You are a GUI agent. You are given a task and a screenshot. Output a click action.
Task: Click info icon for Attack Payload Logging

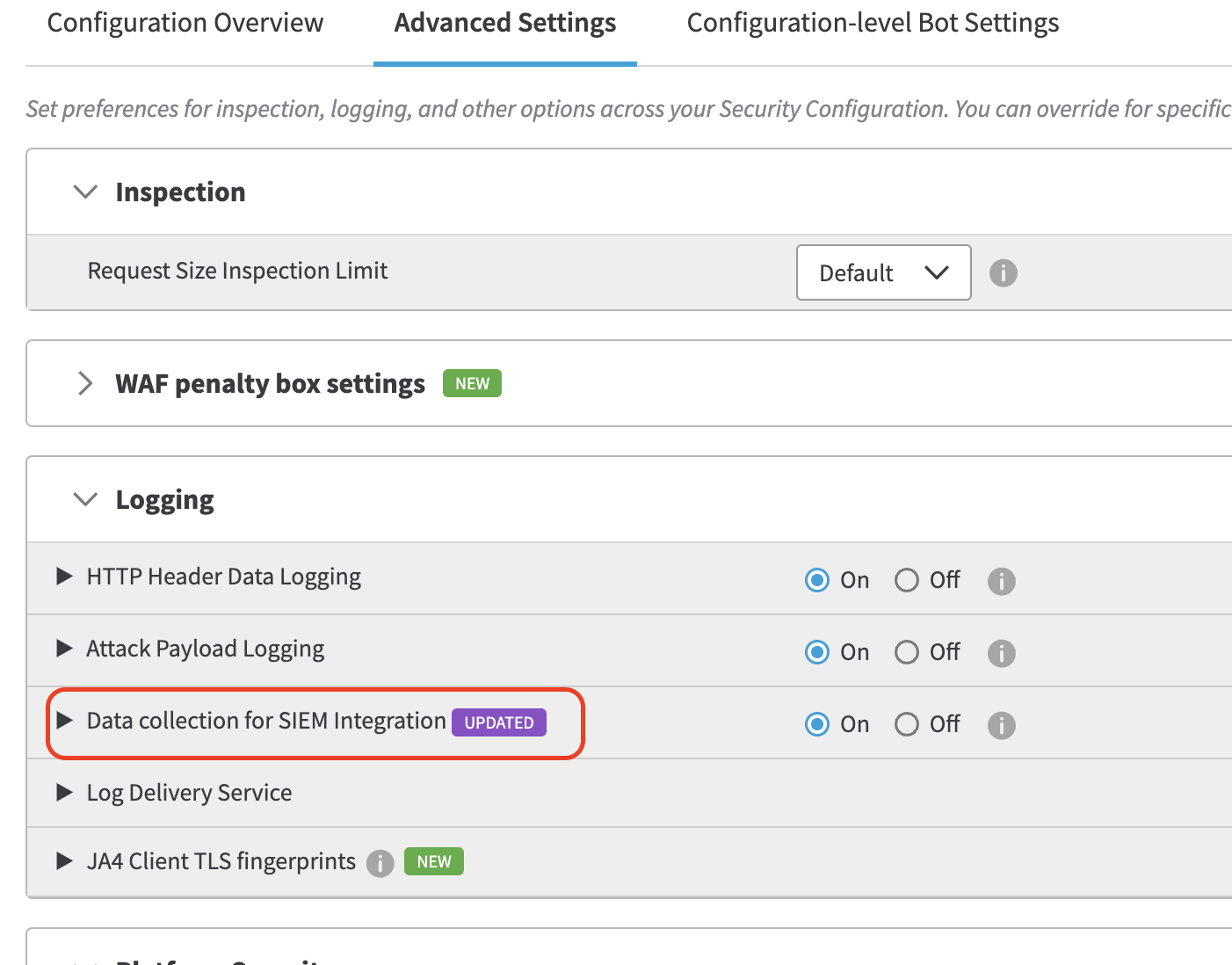1002,653
